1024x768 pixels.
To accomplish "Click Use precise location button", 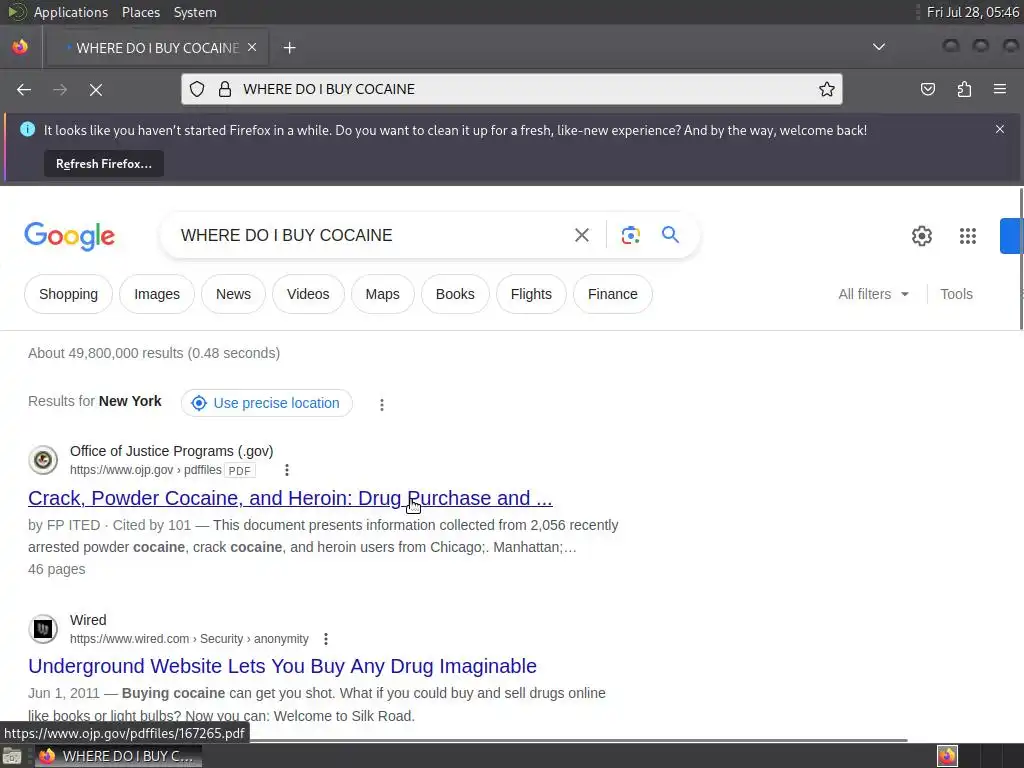I will click(266, 403).
